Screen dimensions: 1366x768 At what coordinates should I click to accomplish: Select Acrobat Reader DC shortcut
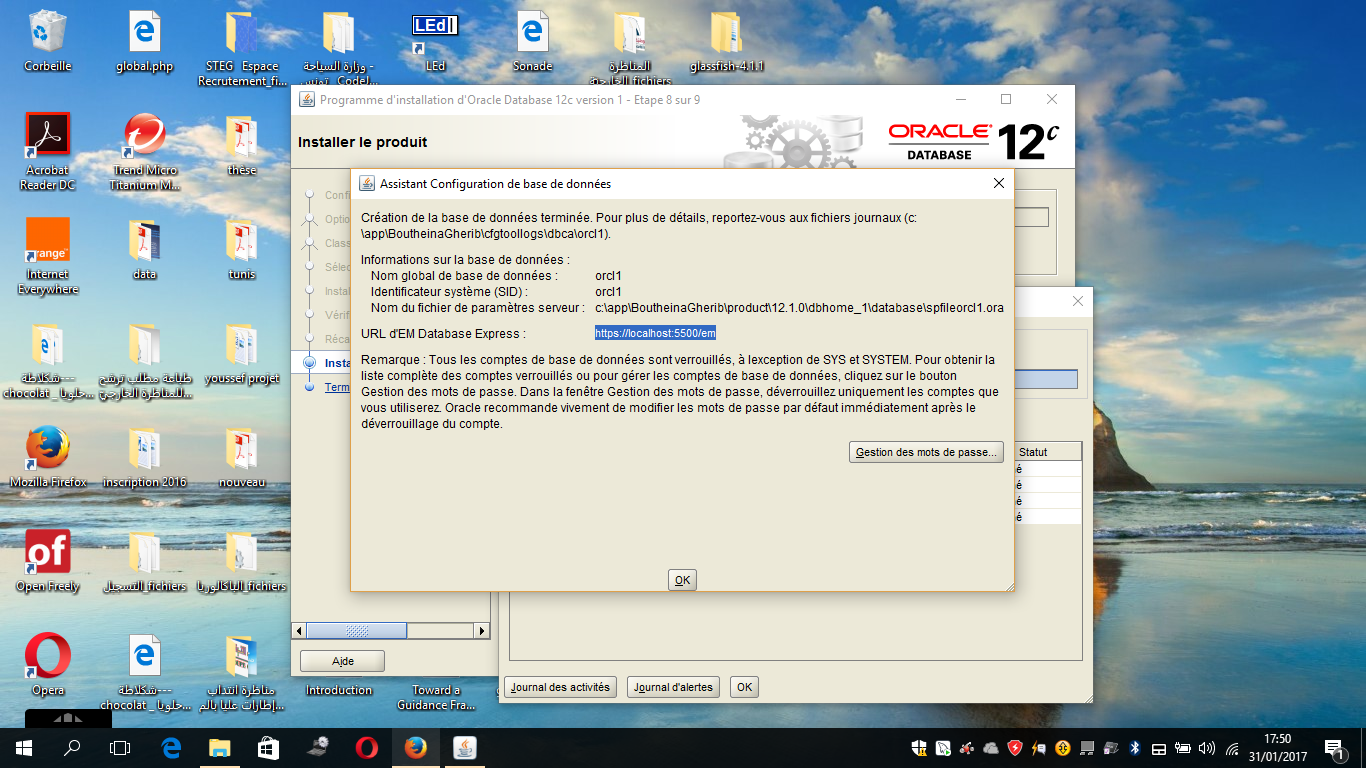[x=48, y=151]
